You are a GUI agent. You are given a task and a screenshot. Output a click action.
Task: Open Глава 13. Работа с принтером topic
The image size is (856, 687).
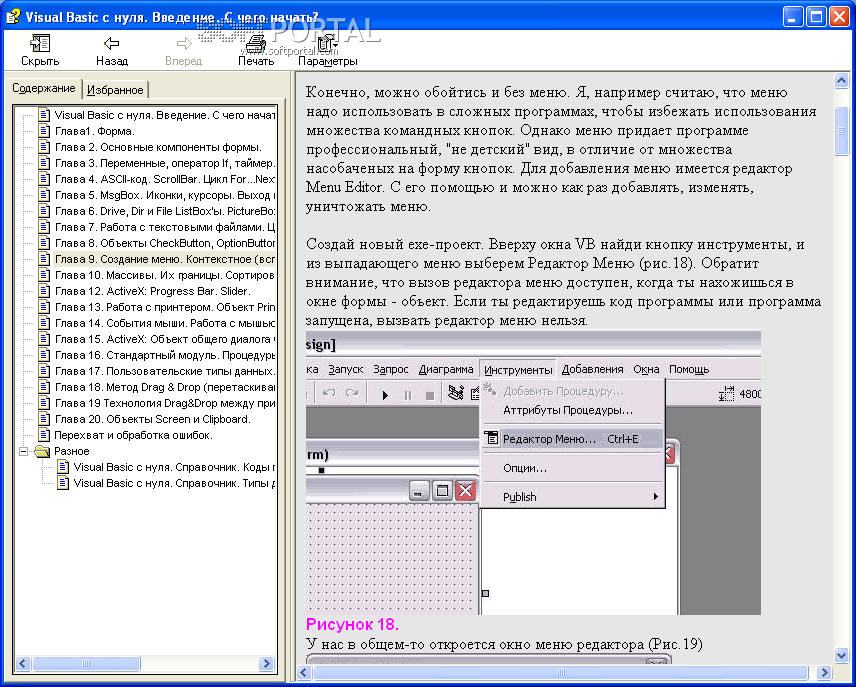tap(164, 307)
